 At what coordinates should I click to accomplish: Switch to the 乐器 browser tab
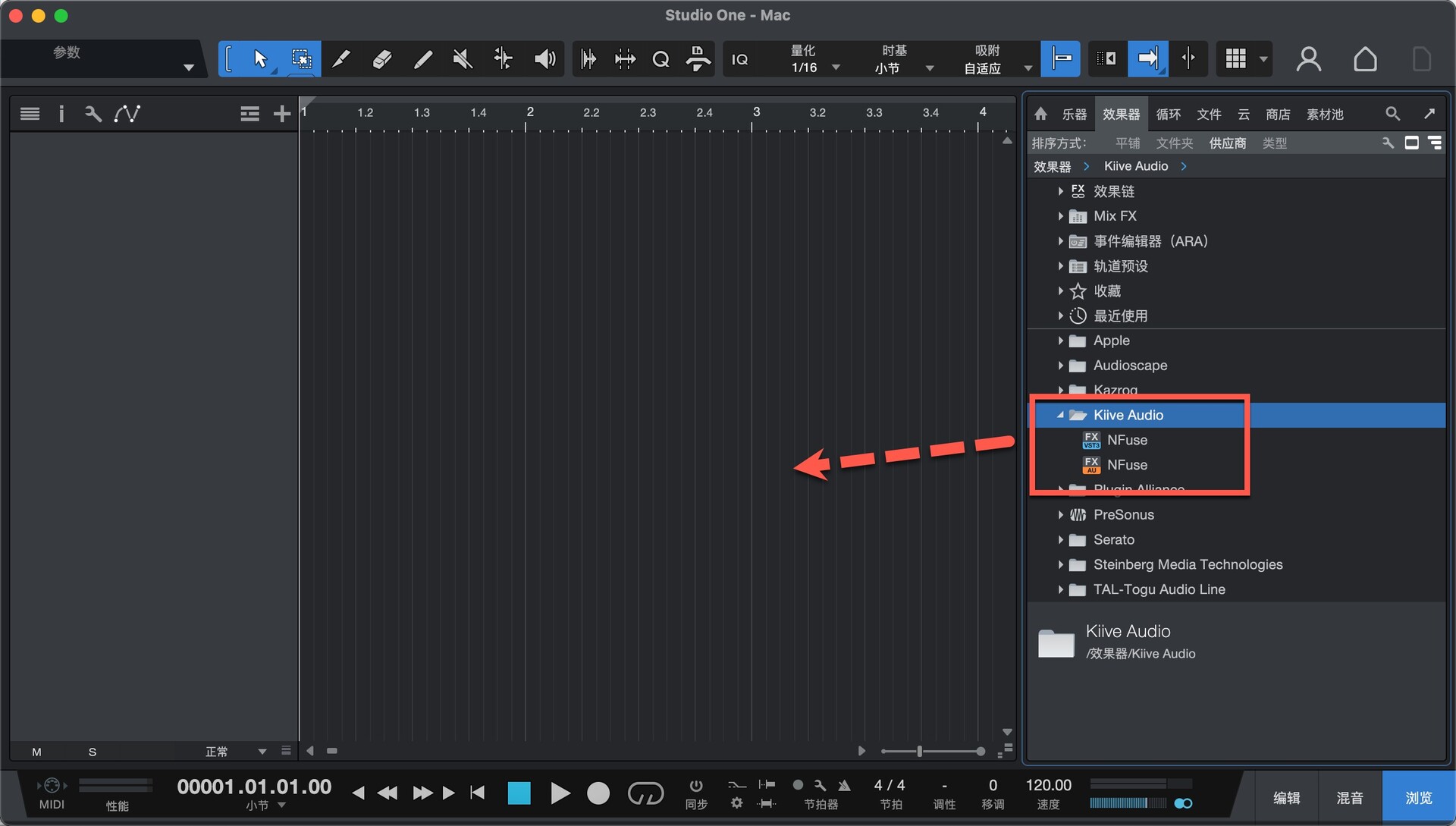coord(1074,114)
